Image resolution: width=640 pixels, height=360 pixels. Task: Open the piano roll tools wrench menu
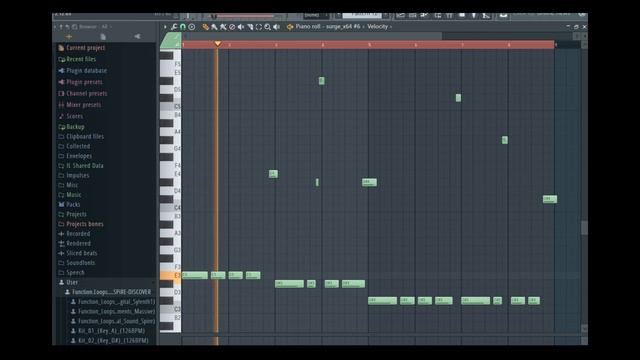[174, 27]
